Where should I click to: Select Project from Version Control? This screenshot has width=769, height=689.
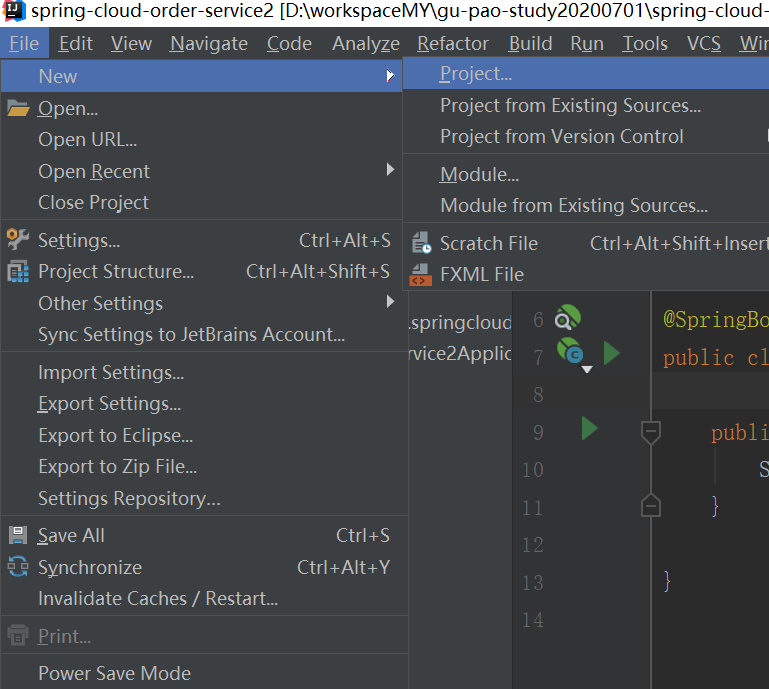pyautogui.click(x=586, y=136)
